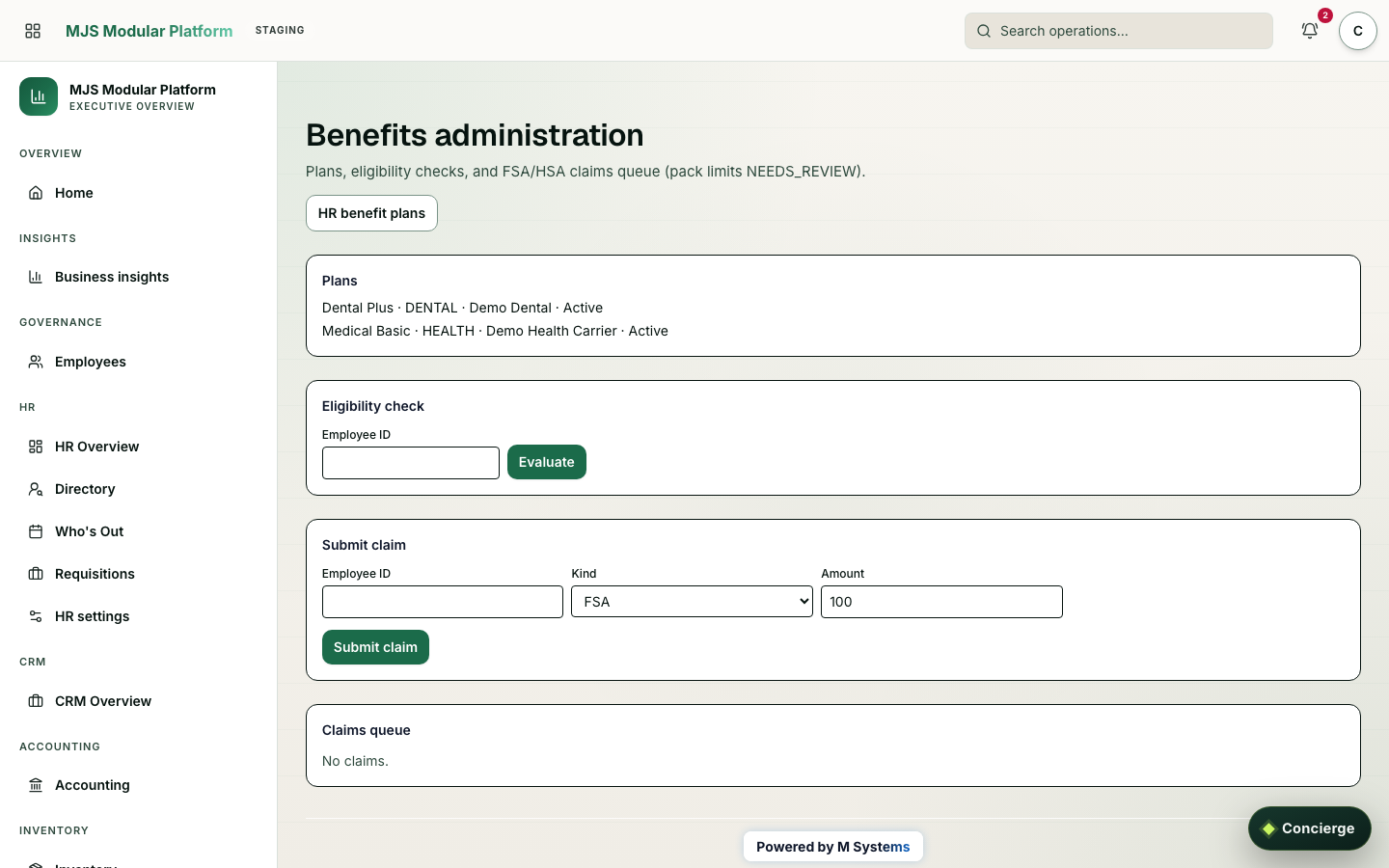Screen dimensions: 1389x868
Task: Go to CRM Overview
Action: 138,701
